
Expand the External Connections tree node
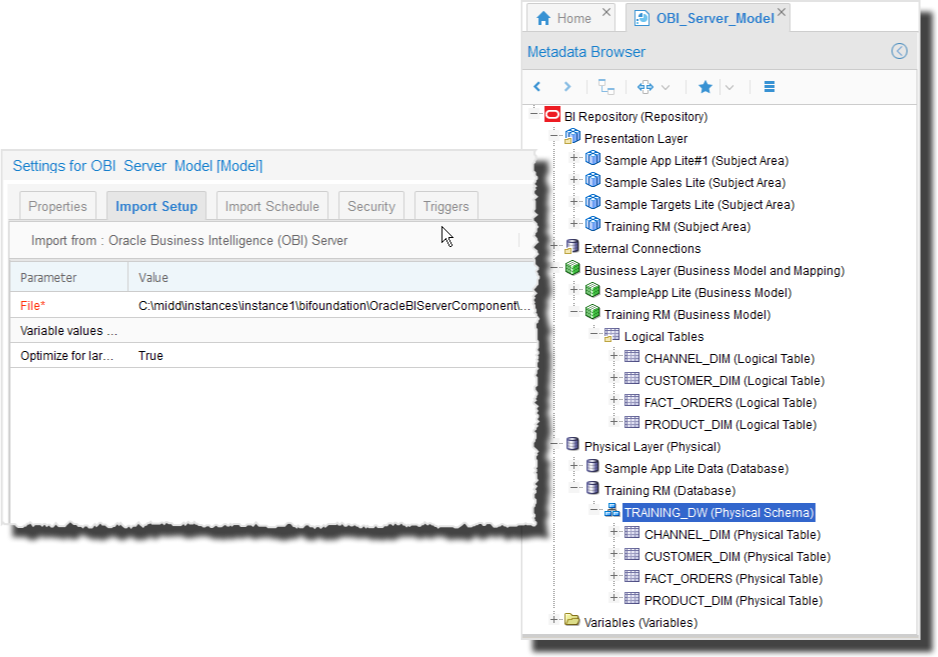(555, 247)
